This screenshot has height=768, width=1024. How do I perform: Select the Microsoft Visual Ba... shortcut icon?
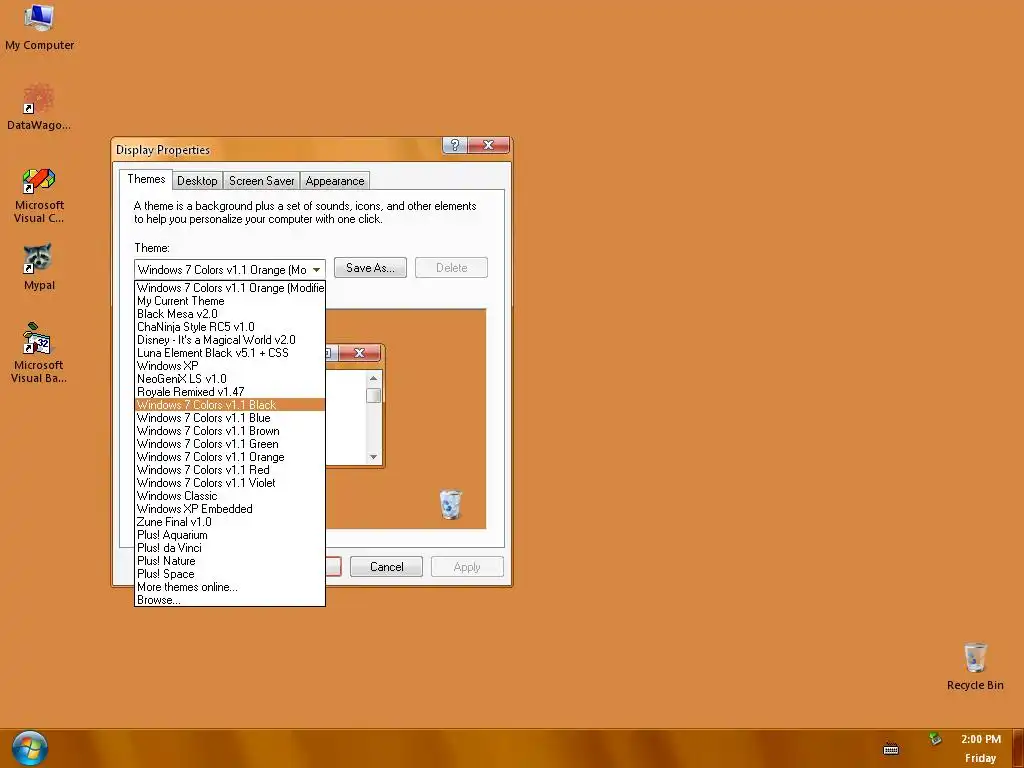tap(39, 353)
